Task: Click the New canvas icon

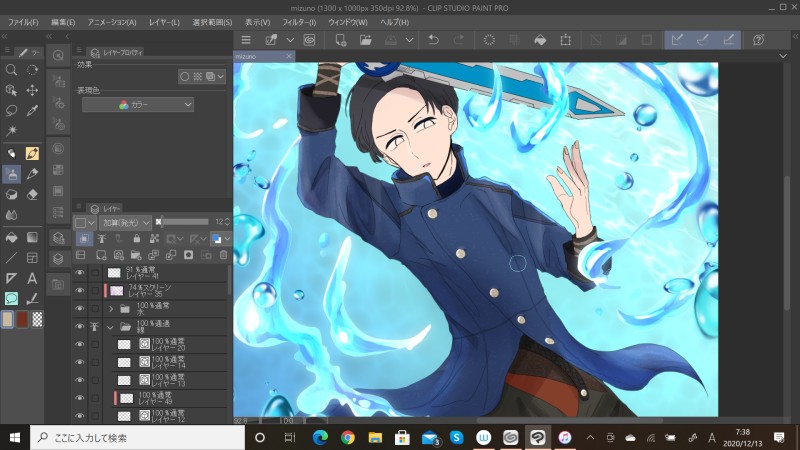Action: [x=340, y=40]
